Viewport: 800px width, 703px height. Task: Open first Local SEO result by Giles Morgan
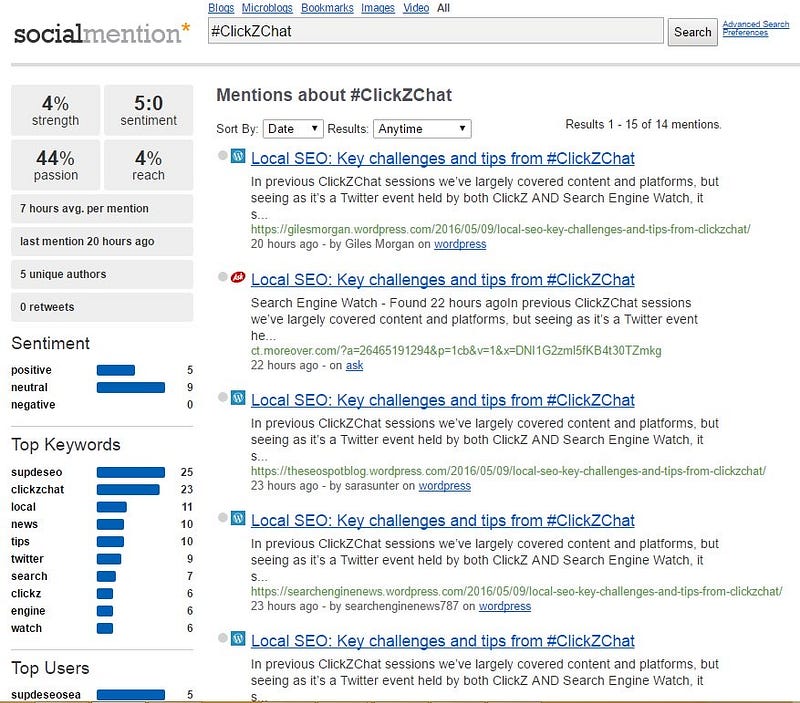pyautogui.click(x=442, y=158)
